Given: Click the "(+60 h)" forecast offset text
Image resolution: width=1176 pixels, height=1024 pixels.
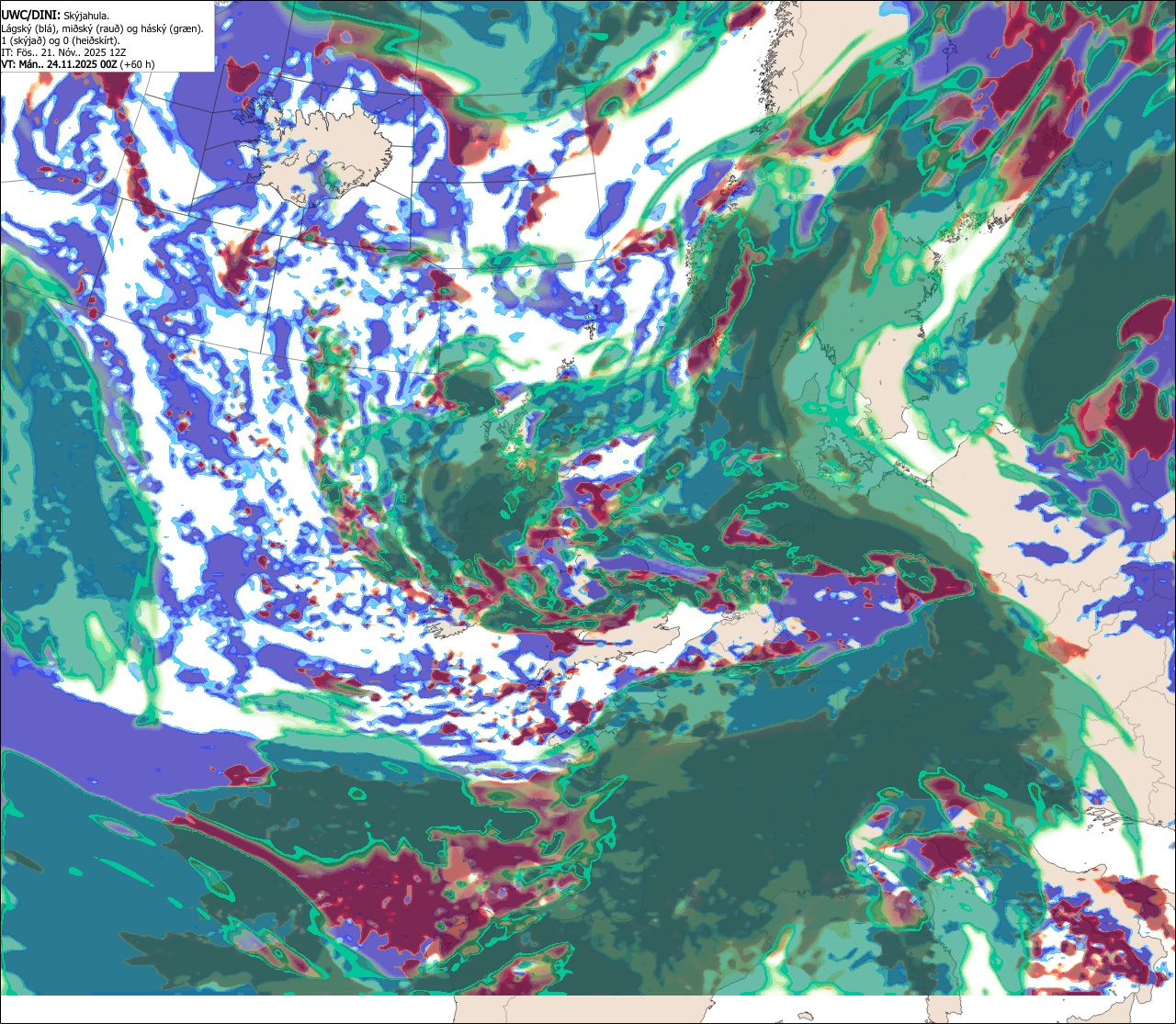Looking at the screenshot, I should coord(137,64).
